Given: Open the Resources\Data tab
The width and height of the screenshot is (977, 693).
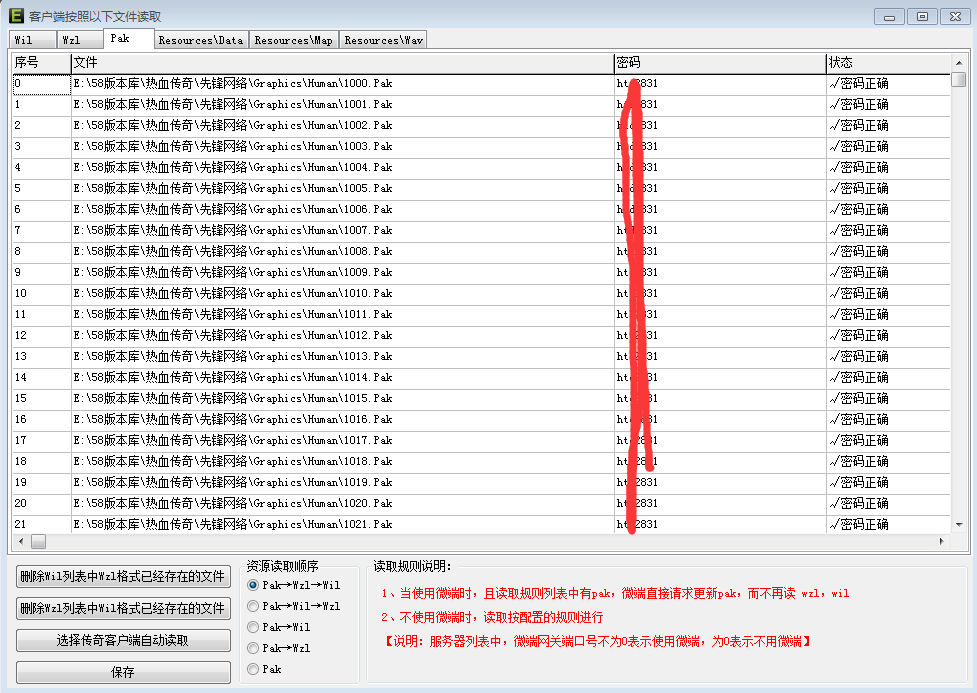Looking at the screenshot, I should (200, 40).
